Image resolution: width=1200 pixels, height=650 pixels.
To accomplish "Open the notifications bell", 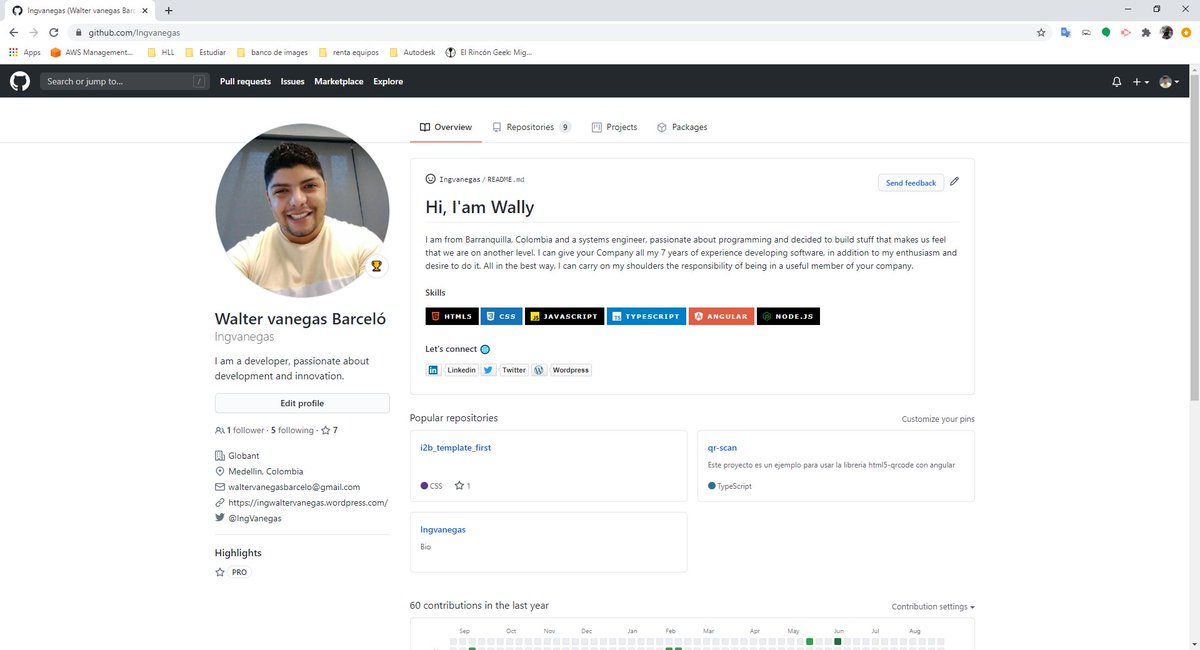I will [1117, 82].
